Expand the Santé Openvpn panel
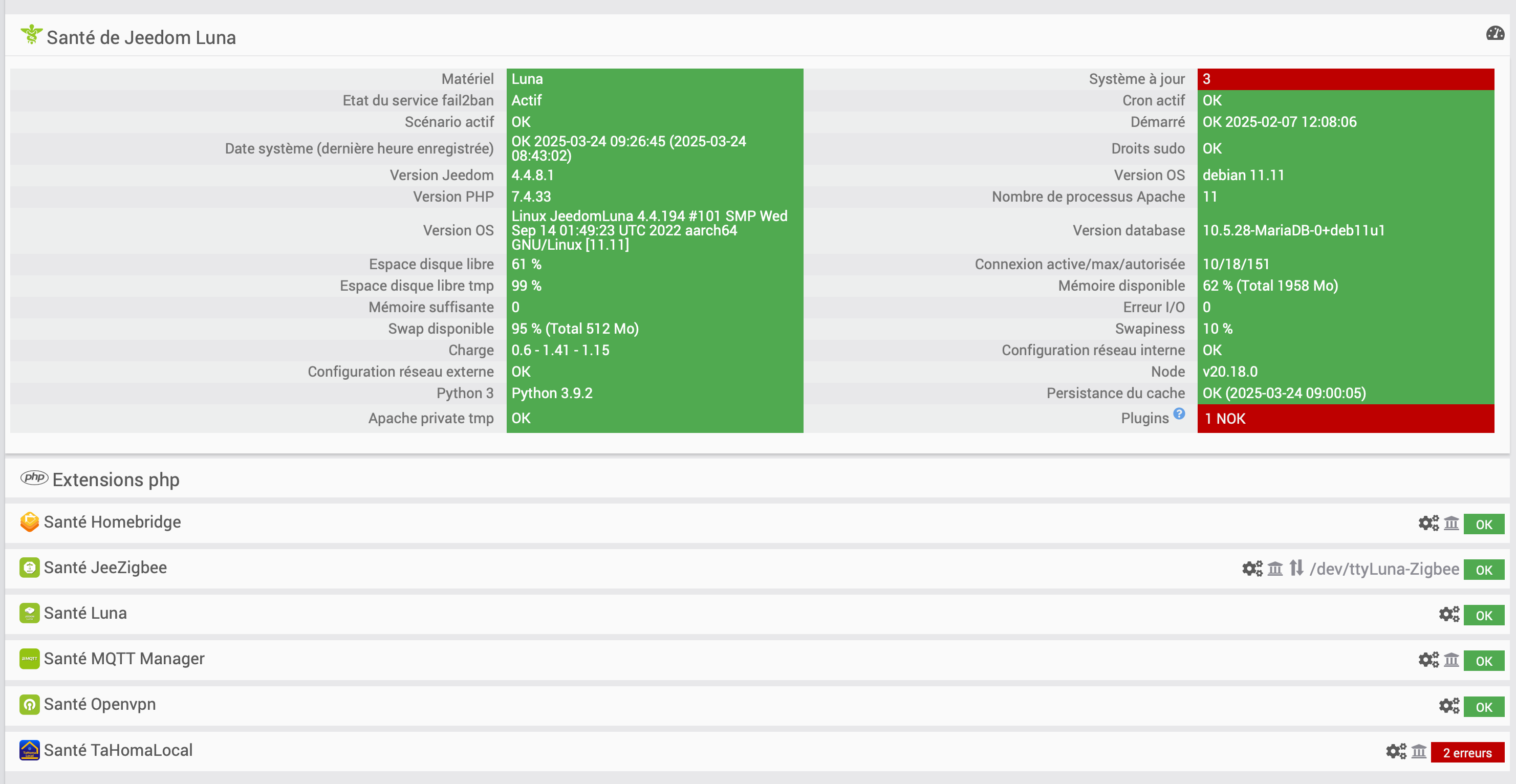The height and width of the screenshot is (784, 1516). click(x=757, y=705)
